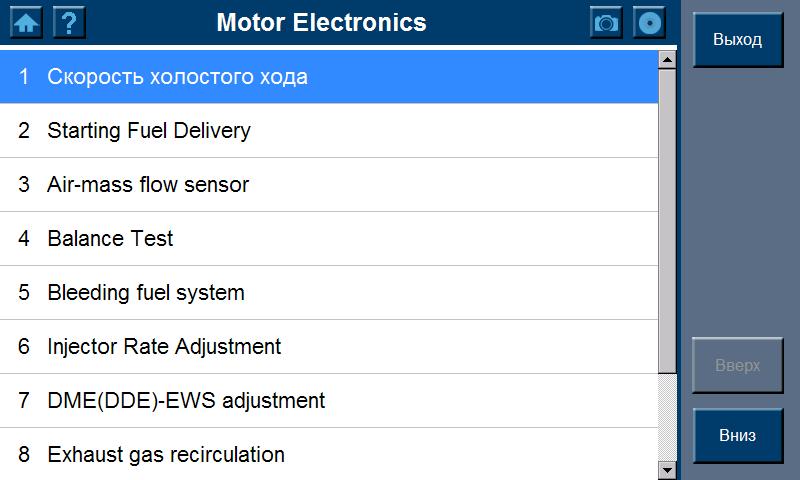Go to the home screen icon
The width and height of the screenshot is (800, 480).
26,22
